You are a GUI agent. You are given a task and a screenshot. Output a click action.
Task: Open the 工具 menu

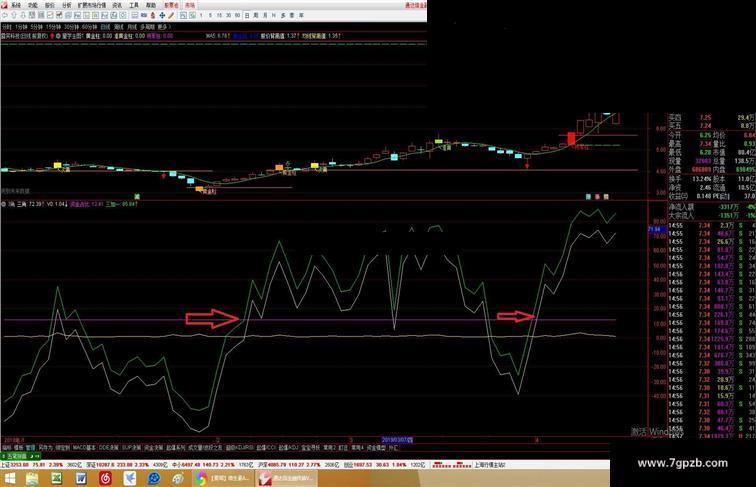134,5
